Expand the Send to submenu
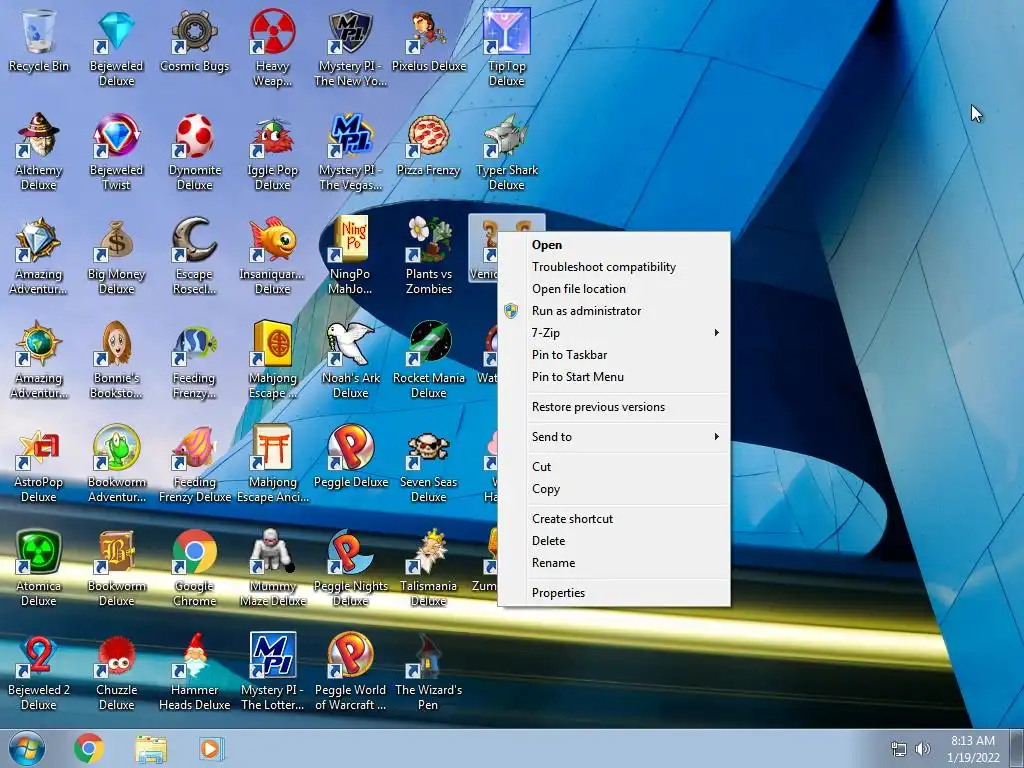Image resolution: width=1024 pixels, height=768 pixels. (614, 437)
